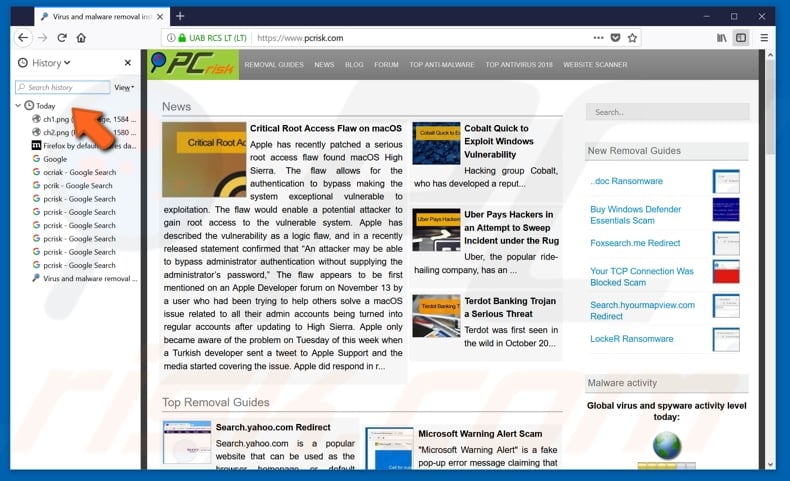
Task: Open a new tab with the plus button
Action: click(x=180, y=17)
